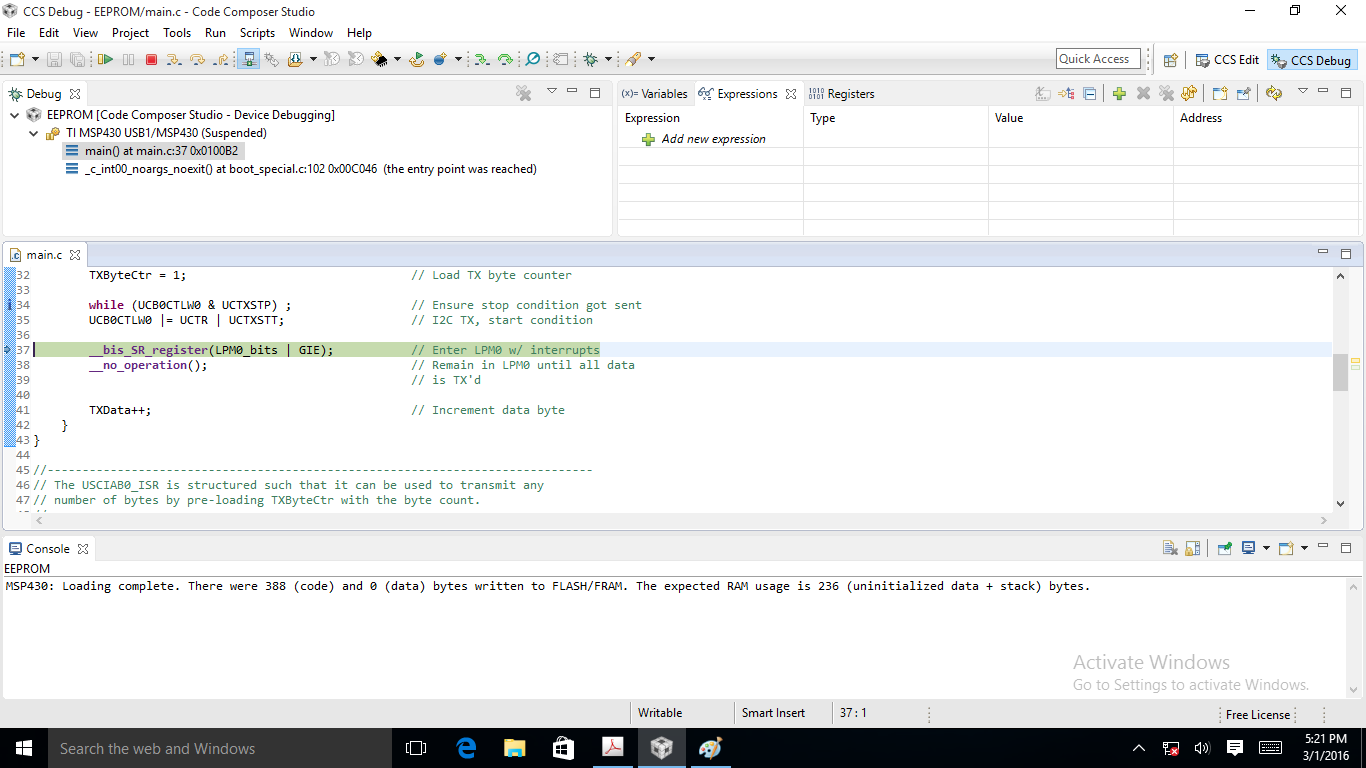Toggle the Connect Target button
This screenshot has height=768, width=1366.
click(x=248, y=60)
